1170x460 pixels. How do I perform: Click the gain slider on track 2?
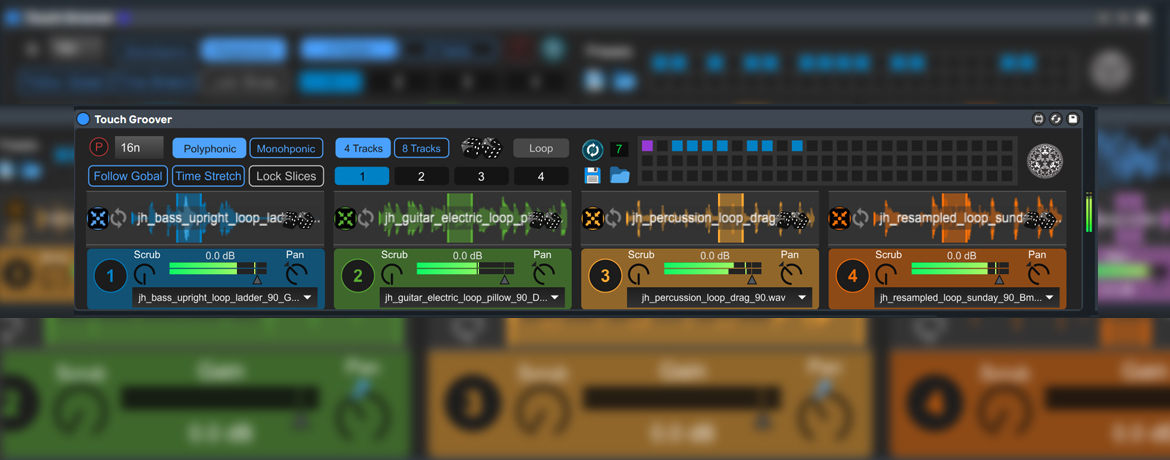(x=465, y=269)
